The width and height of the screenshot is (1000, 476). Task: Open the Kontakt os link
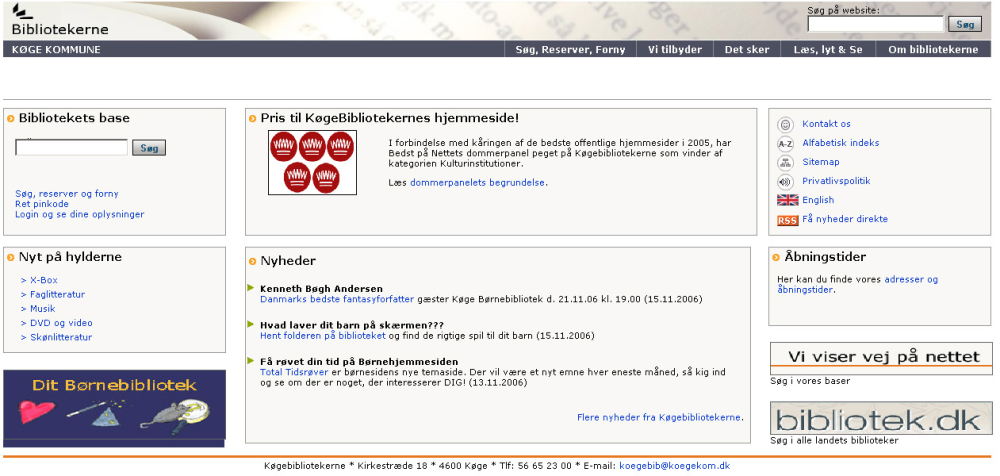[827, 124]
